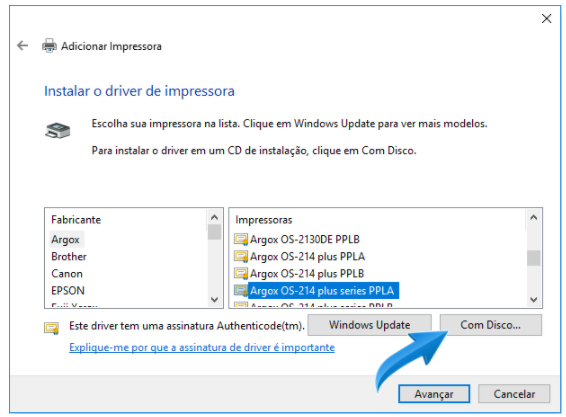Select Argox manufacturer entry
566x417 pixels.
point(65,239)
